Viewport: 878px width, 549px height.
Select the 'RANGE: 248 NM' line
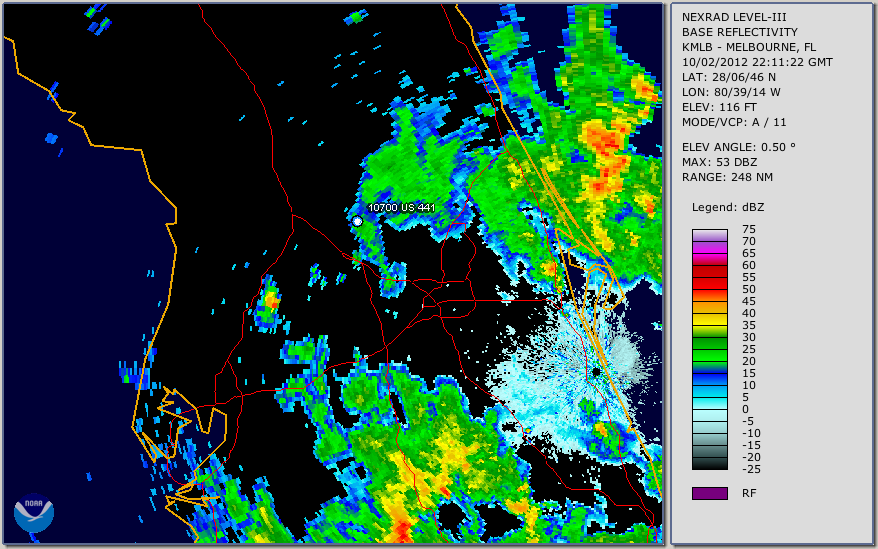(x=727, y=178)
